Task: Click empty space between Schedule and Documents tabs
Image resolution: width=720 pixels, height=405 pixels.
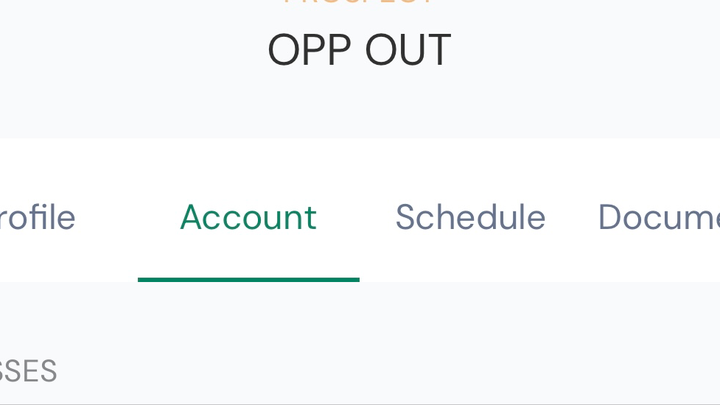Action: pyautogui.click(x=572, y=217)
